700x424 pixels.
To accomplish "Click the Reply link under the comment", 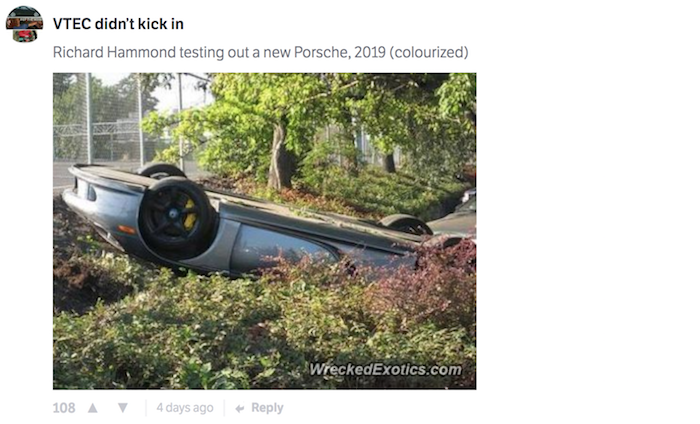I will coord(267,408).
